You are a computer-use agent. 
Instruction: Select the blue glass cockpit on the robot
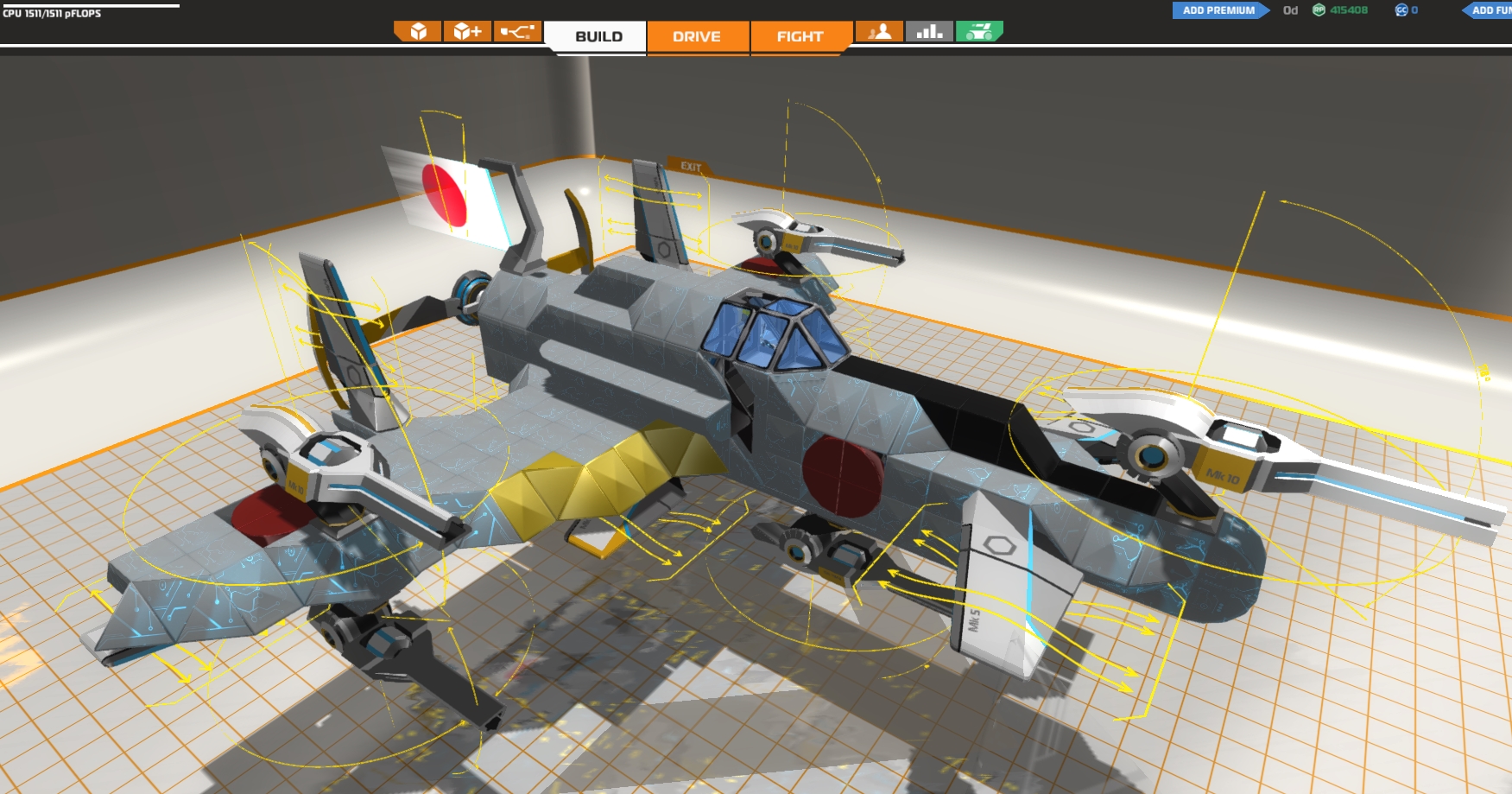(x=774, y=334)
